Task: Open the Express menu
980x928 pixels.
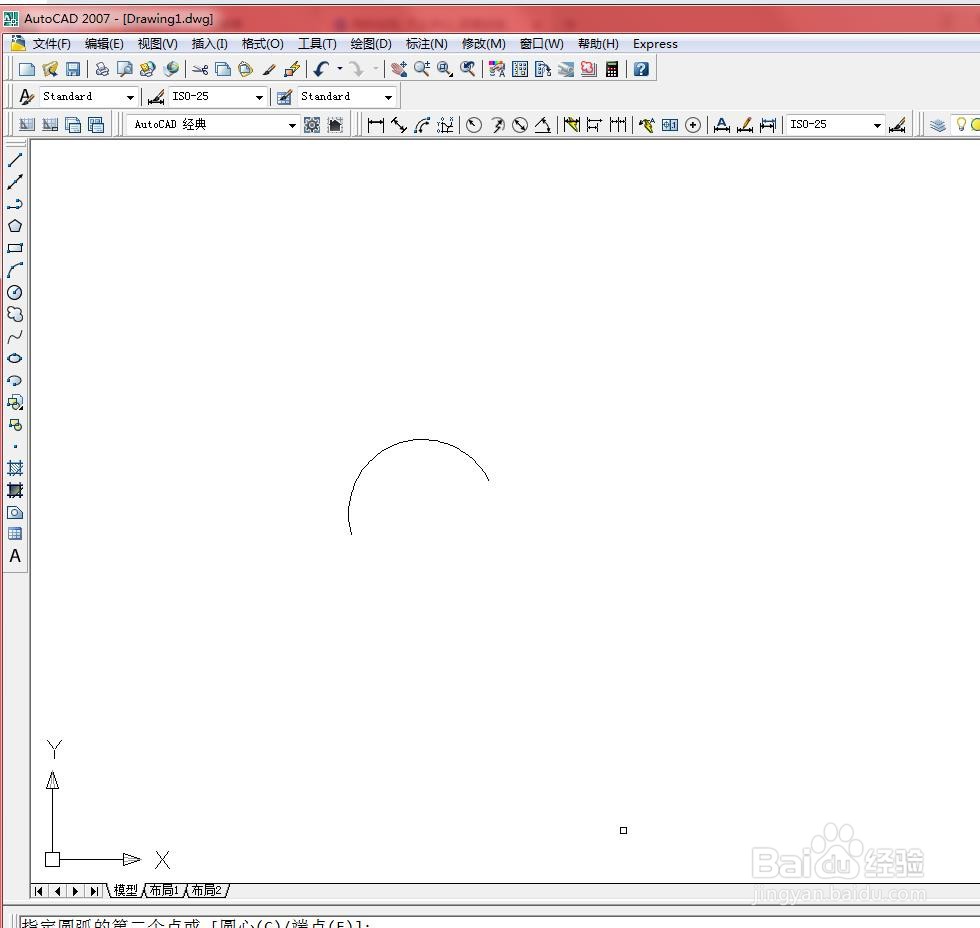Action: click(655, 44)
